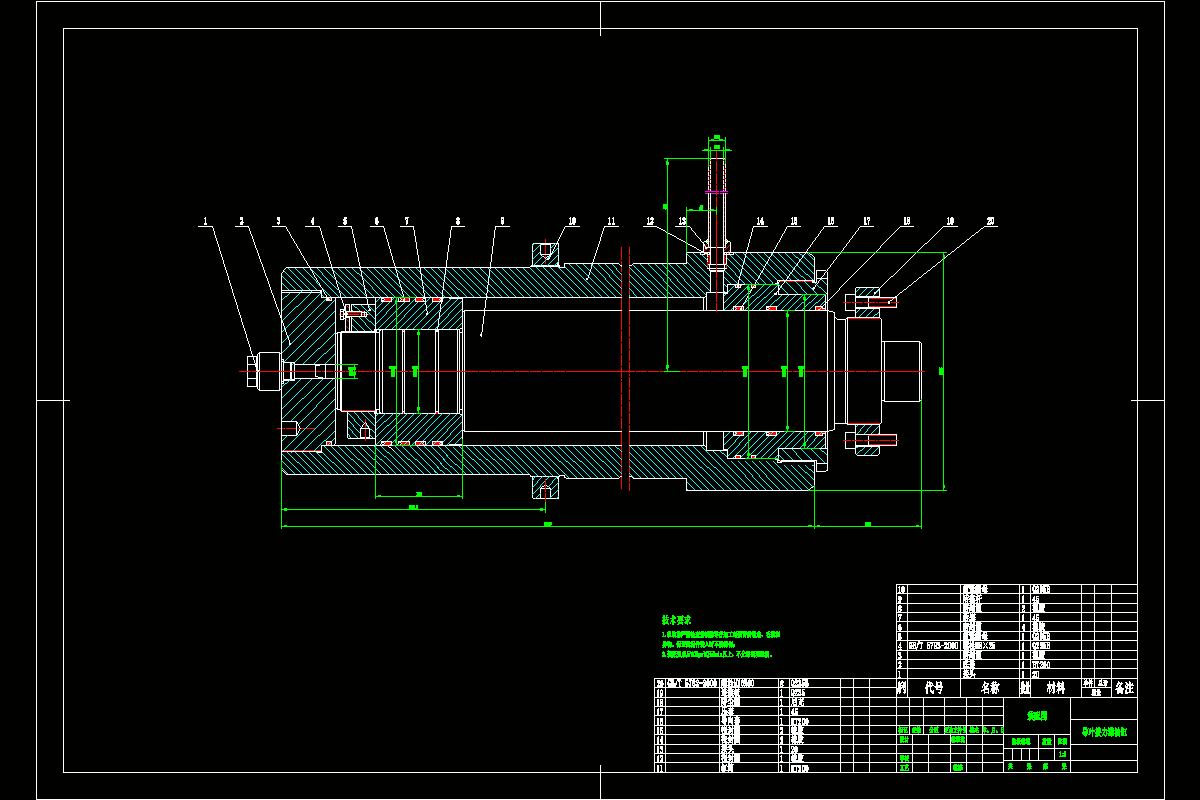Click callout number 14 right of the pipe
1200x800 pixels.
click(760, 220)
